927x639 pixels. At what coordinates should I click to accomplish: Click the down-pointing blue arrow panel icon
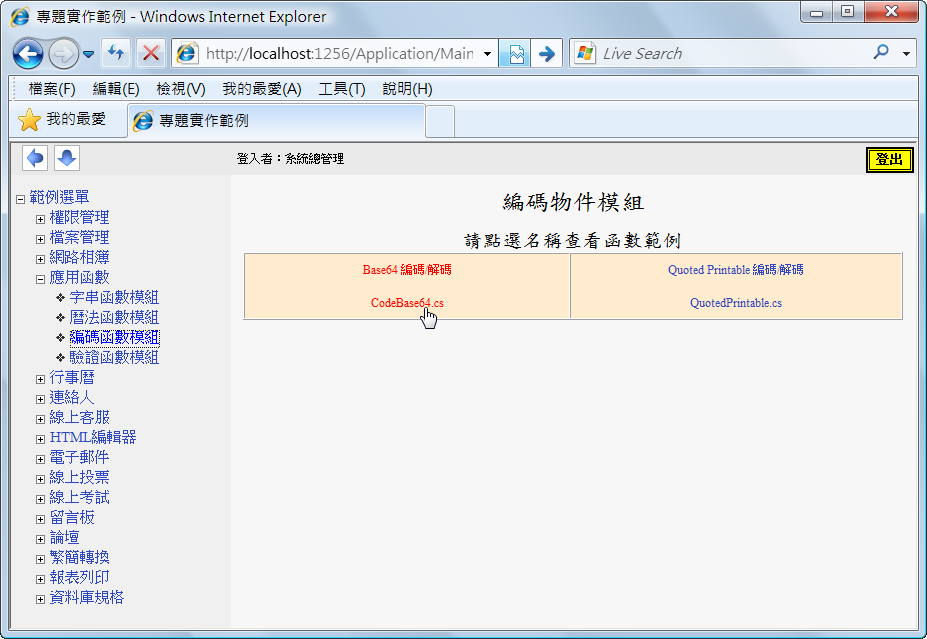point(67,158)
